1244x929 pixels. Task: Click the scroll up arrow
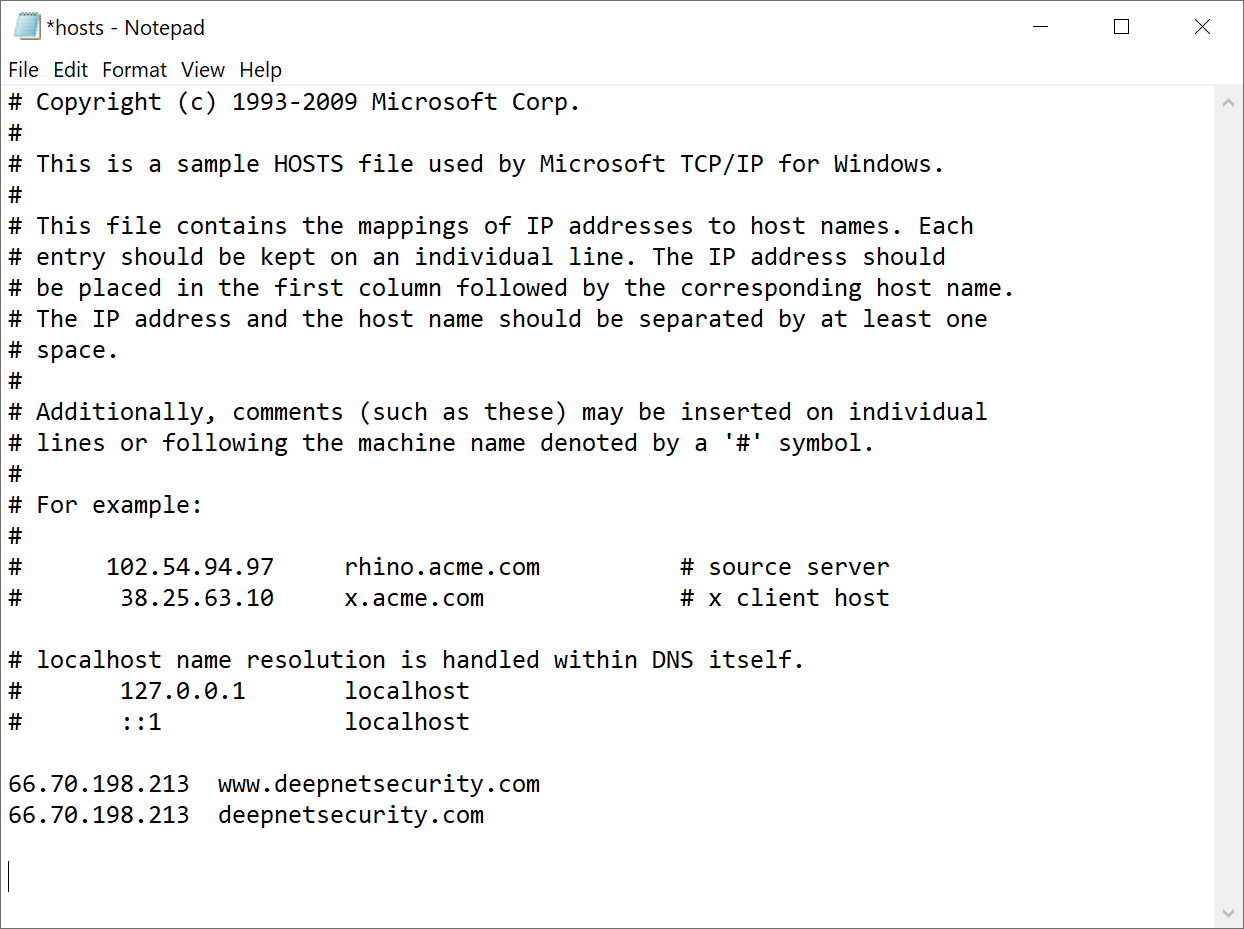[1228, 102]
